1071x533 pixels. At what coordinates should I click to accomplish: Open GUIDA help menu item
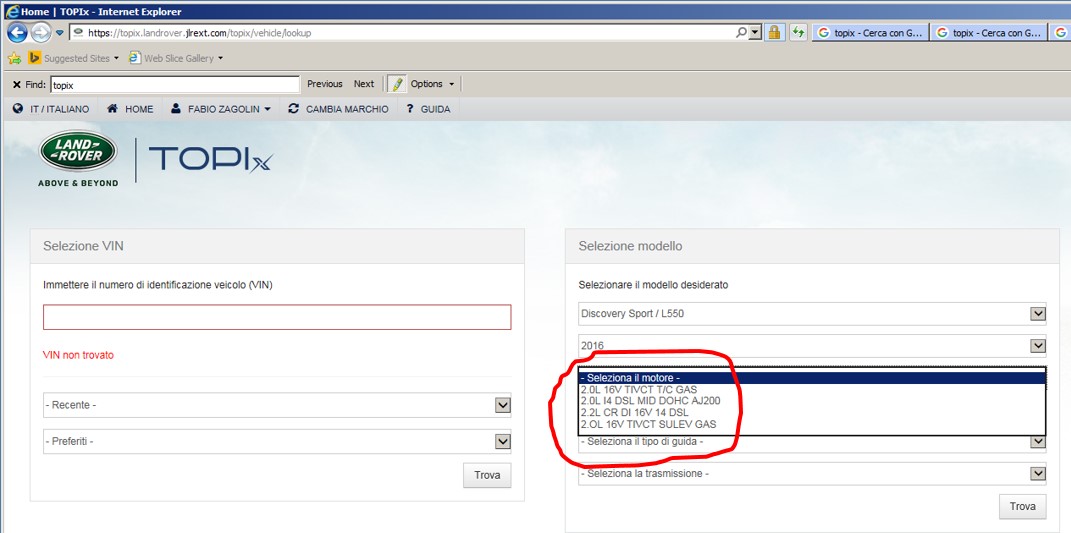tap(428, 109)
